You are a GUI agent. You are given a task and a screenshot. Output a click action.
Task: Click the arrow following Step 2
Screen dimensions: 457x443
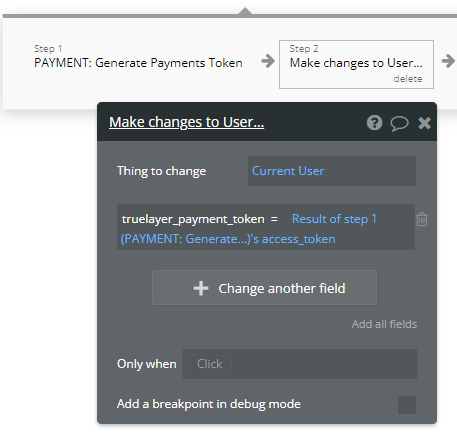click(x=448, y=61)
